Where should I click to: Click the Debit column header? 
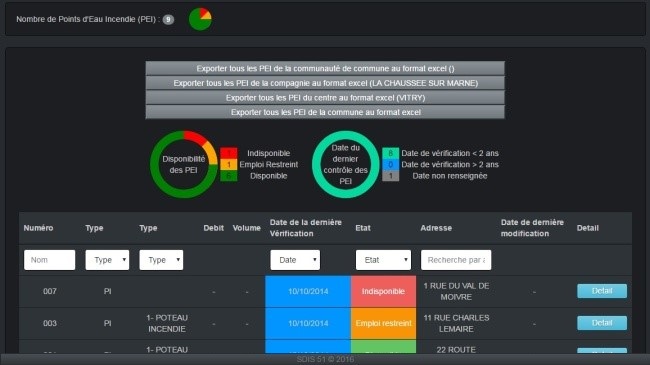[x=213, y=228]
